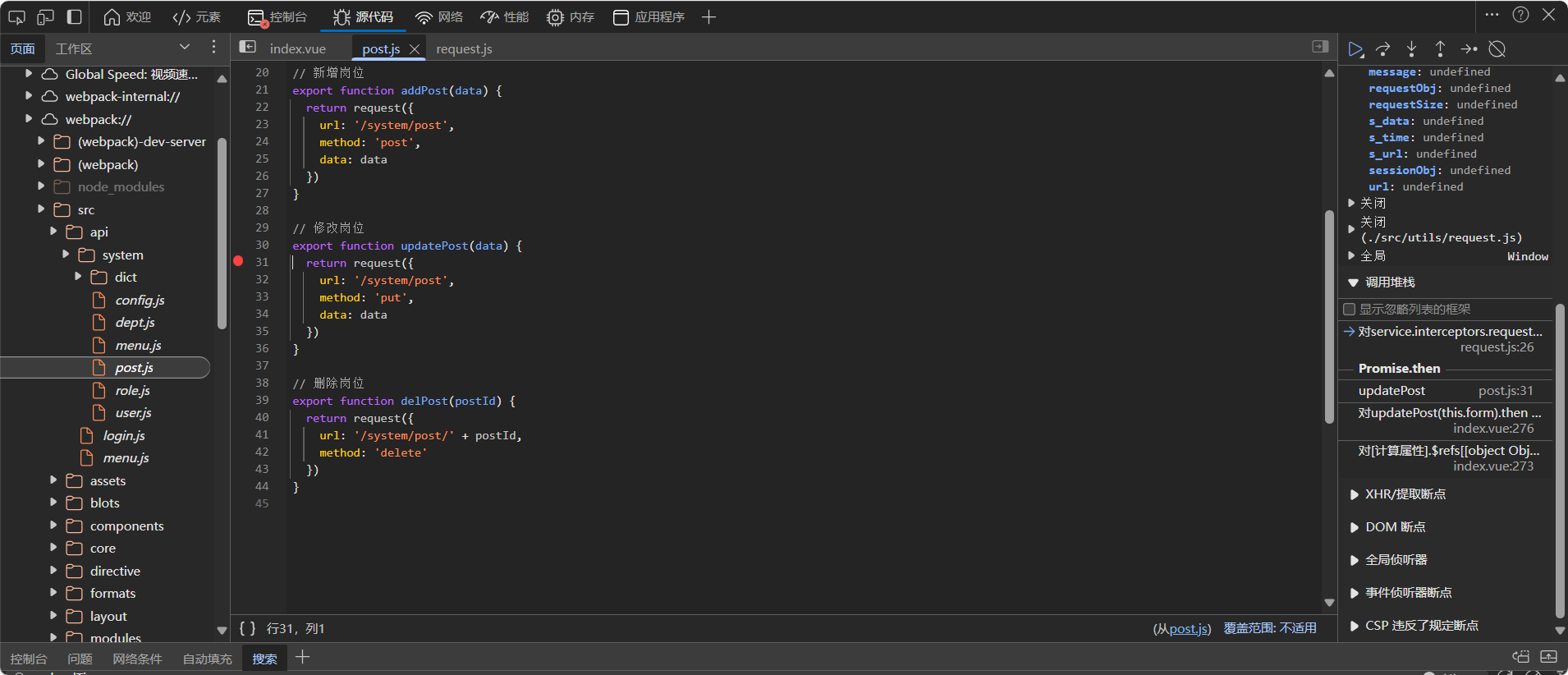Click the Step button in debugger toolbar
Viewport: 1568px width, 675px height.
[1469, 49]
